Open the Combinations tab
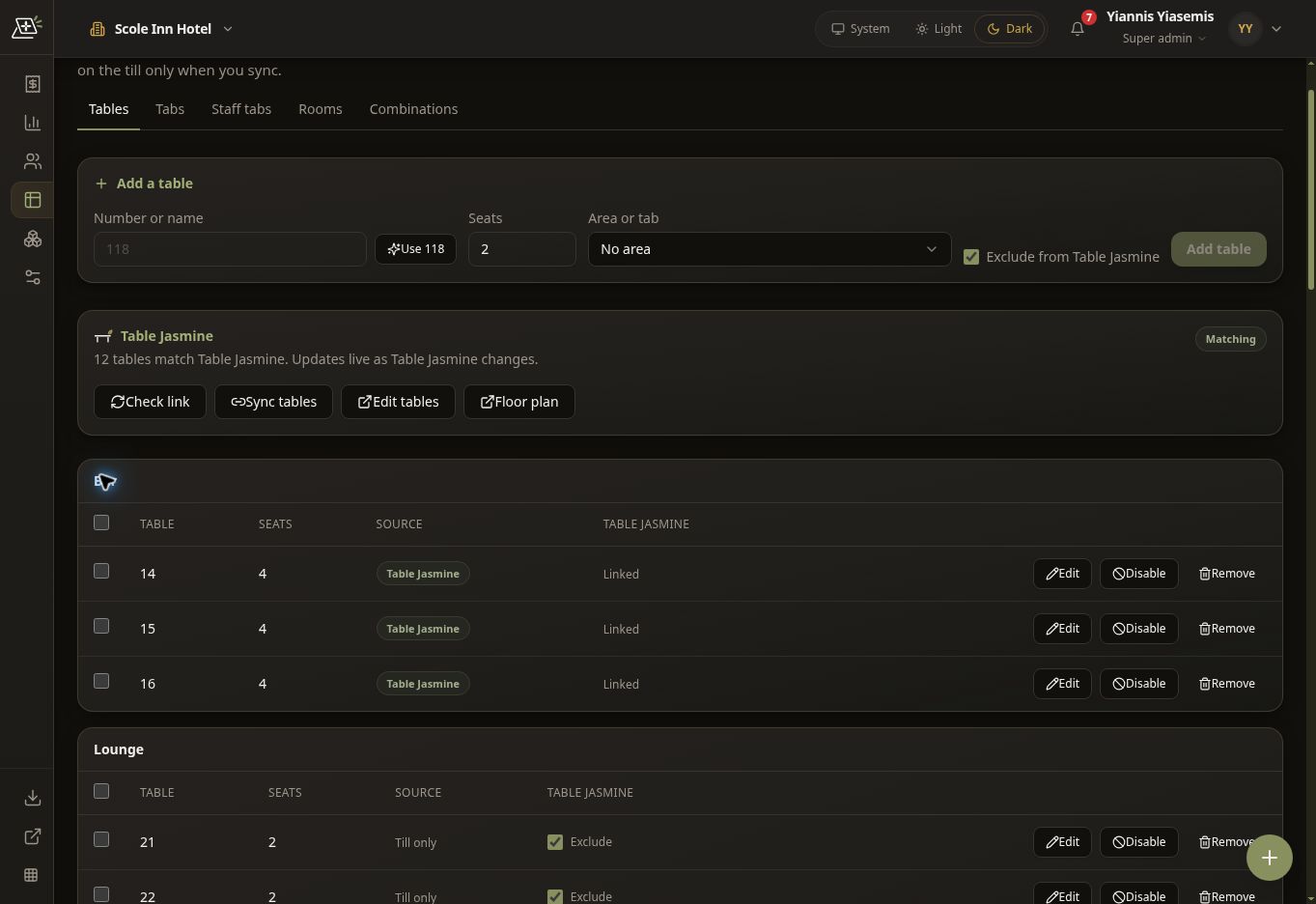Screen dimensions: 1316x904 click(413, 109)
